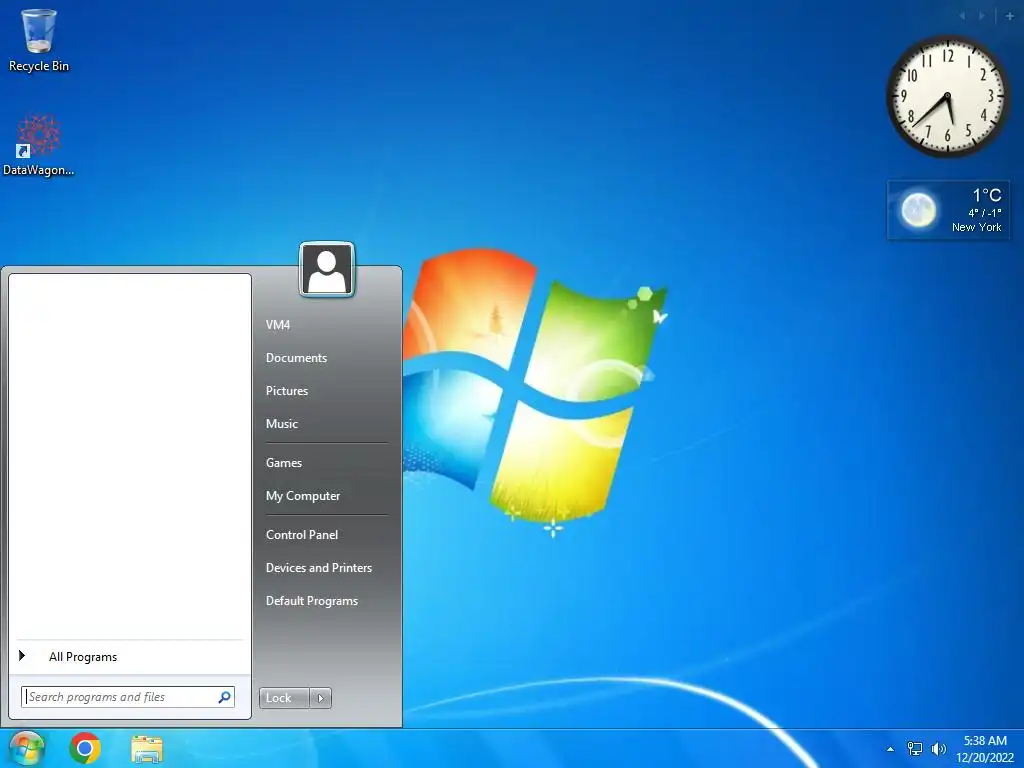
Task: Click the plus icon of the gadget bar
Action: (x=1009, y=16)
